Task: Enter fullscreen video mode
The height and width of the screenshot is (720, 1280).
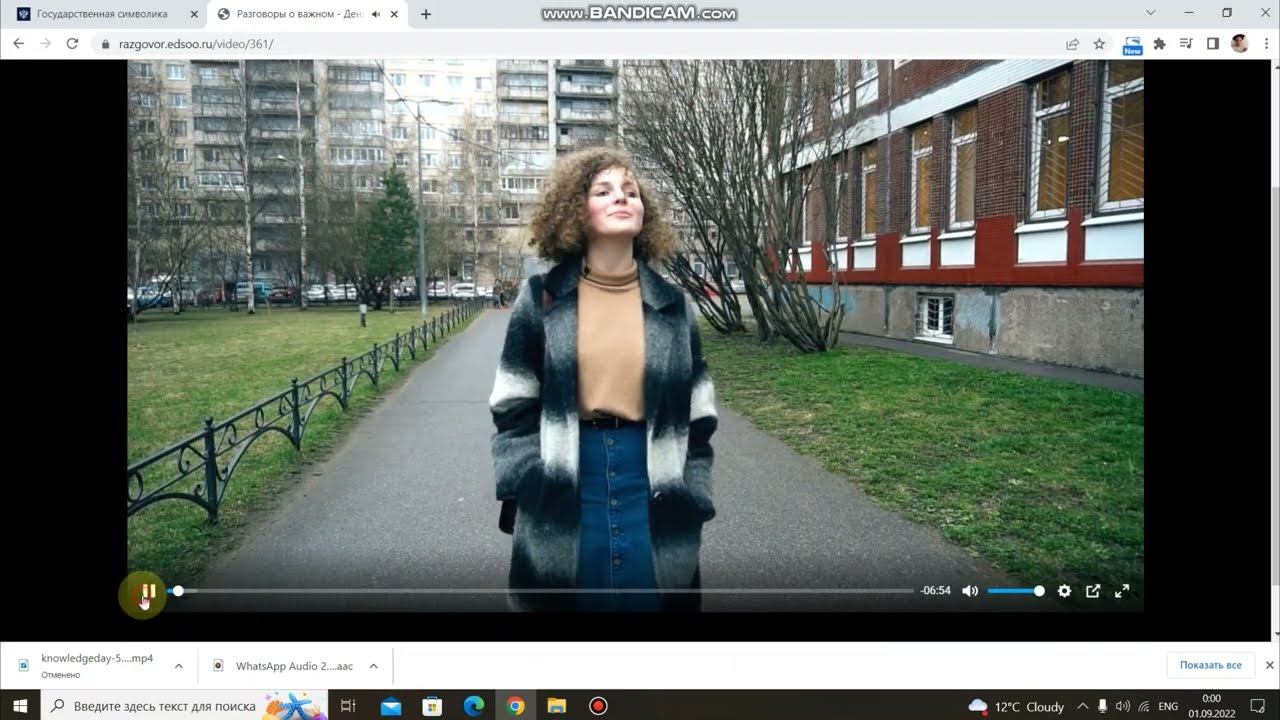Action: point(1122,591)
